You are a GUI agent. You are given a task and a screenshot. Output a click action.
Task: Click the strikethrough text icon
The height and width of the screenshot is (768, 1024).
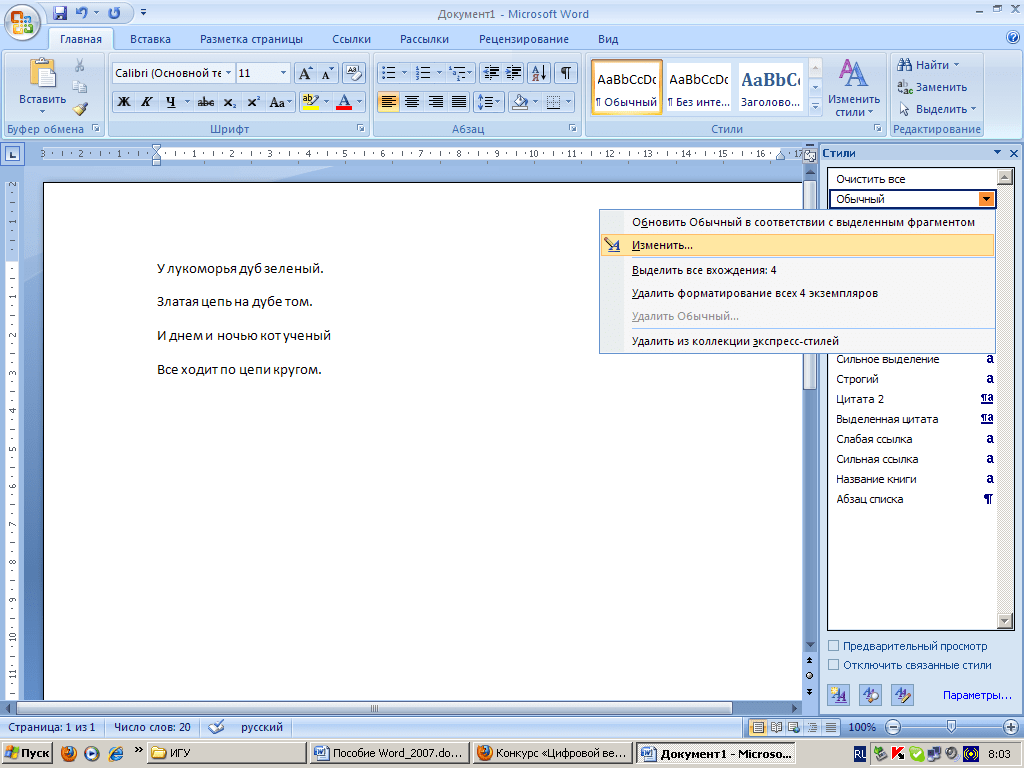pos(206,102)
